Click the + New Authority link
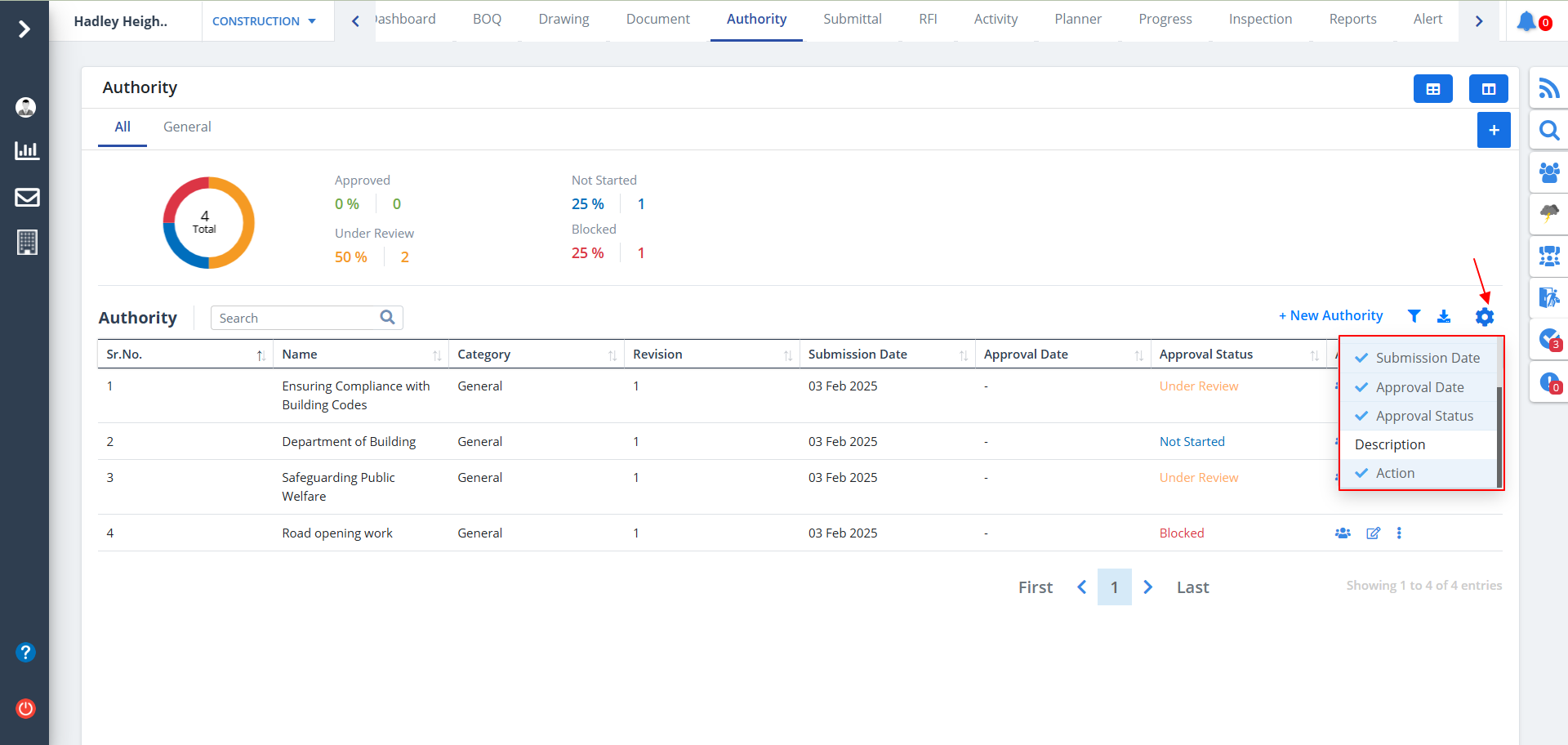This screenshot has height=745, width=1568. coord(1330,316)
